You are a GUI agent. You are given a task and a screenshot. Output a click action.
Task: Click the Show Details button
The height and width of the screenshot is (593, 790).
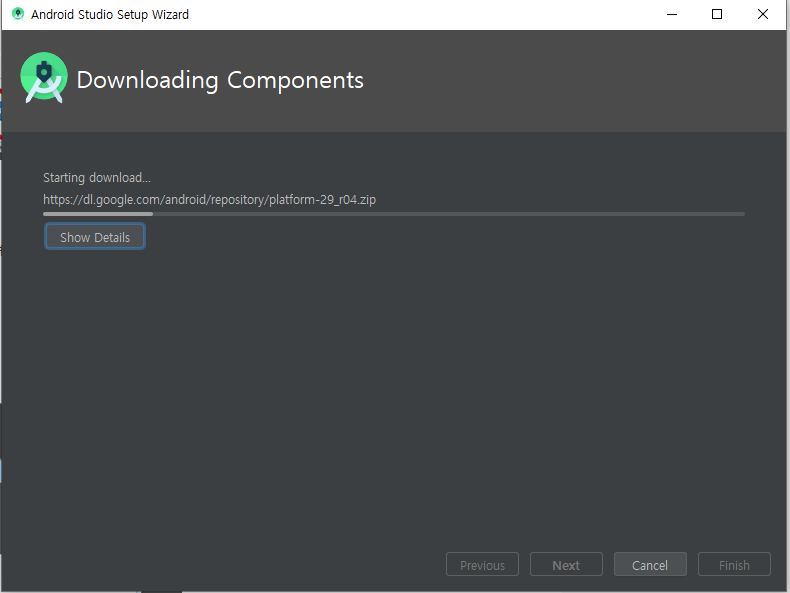tap(95, 237)
